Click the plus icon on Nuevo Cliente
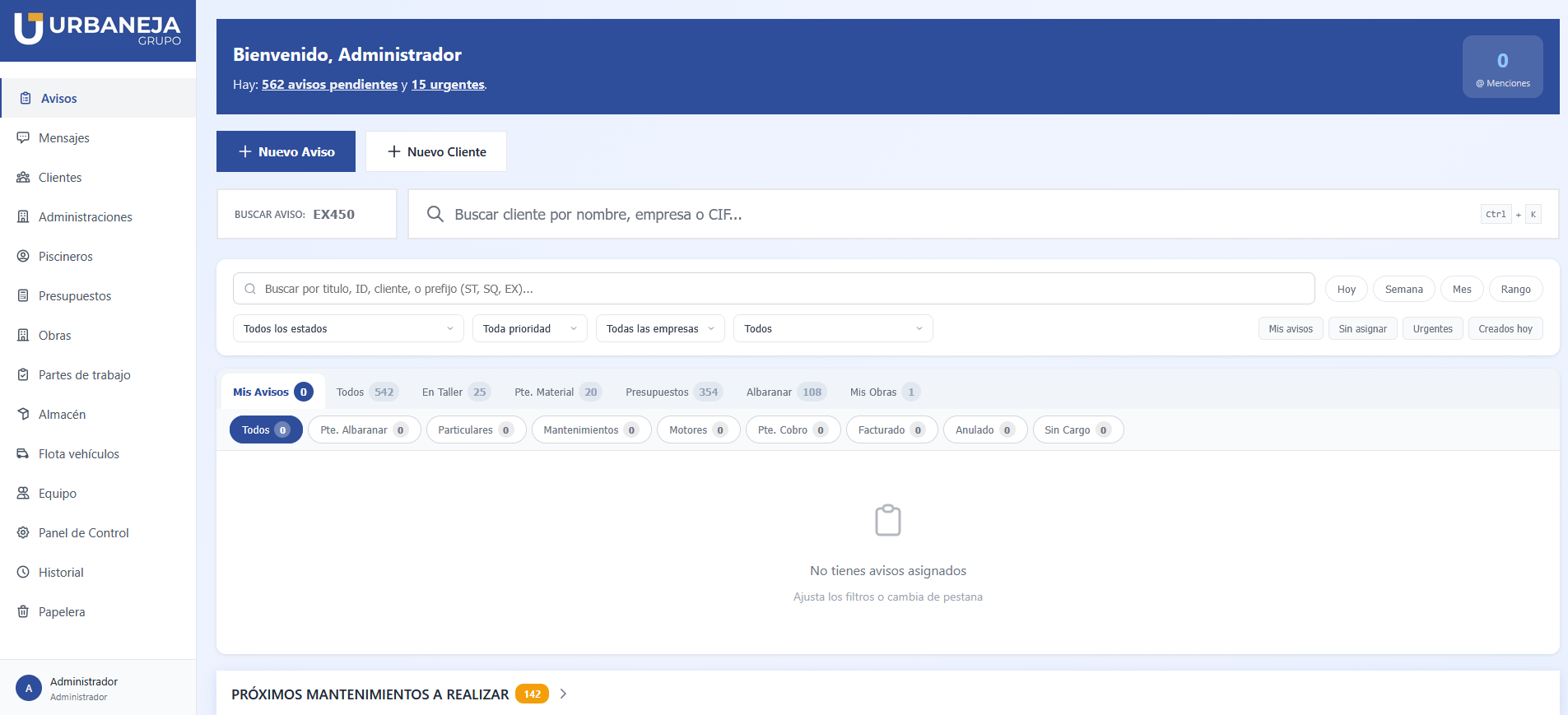The height and width of the screenshot is (715, 1568). click(x=394, y=151)
